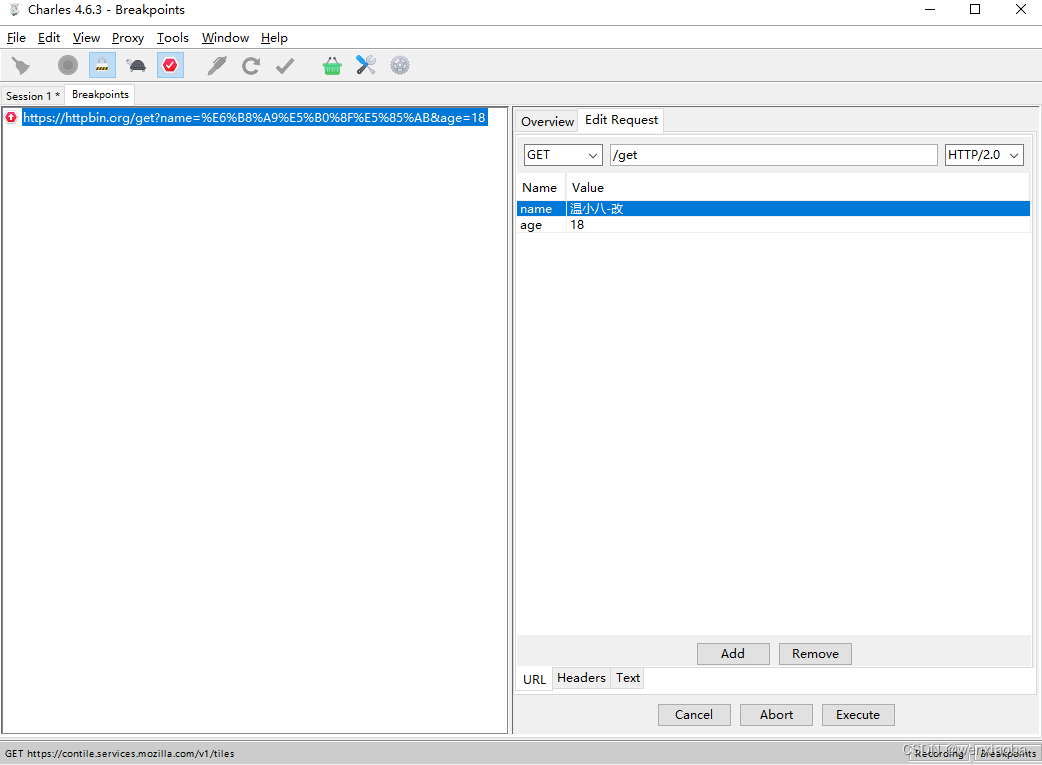Validate the selection with the checkmark icon
The image size is (1042, 765).
285,65
